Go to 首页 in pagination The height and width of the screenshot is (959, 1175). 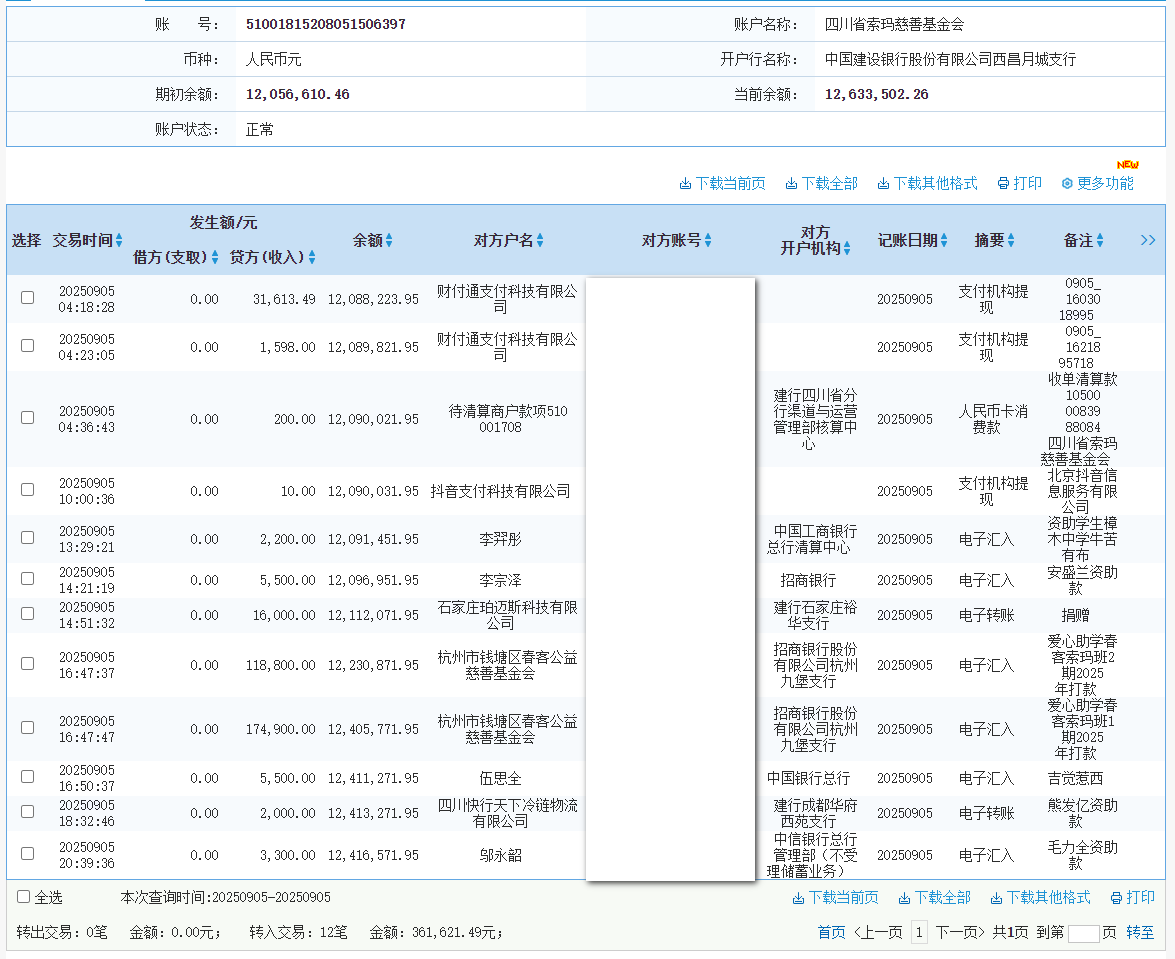click(x=831, y=933)
